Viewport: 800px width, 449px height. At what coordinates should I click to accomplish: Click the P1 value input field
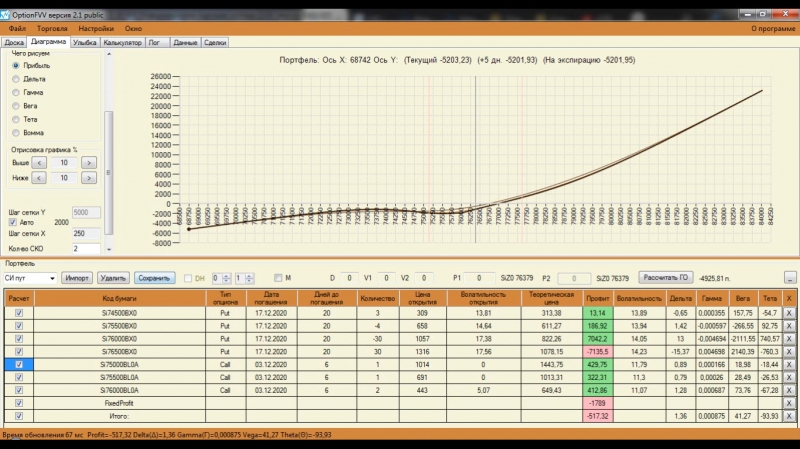(479, 278)
